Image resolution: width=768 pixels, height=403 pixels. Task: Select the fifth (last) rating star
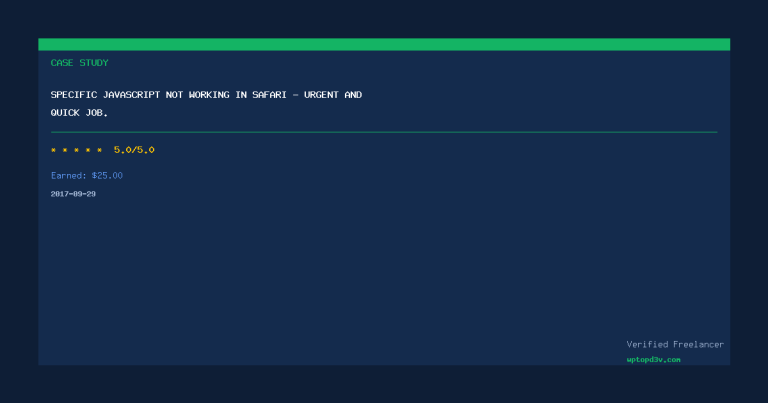tap(99, 150)
